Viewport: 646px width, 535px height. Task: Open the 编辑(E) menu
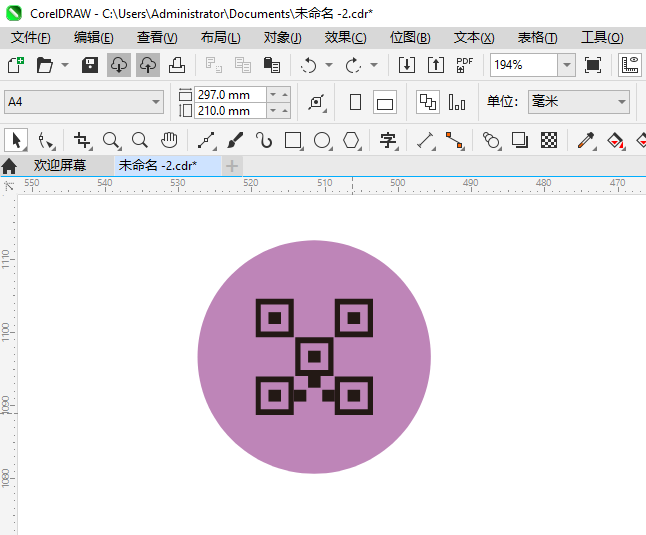point(94,37)
